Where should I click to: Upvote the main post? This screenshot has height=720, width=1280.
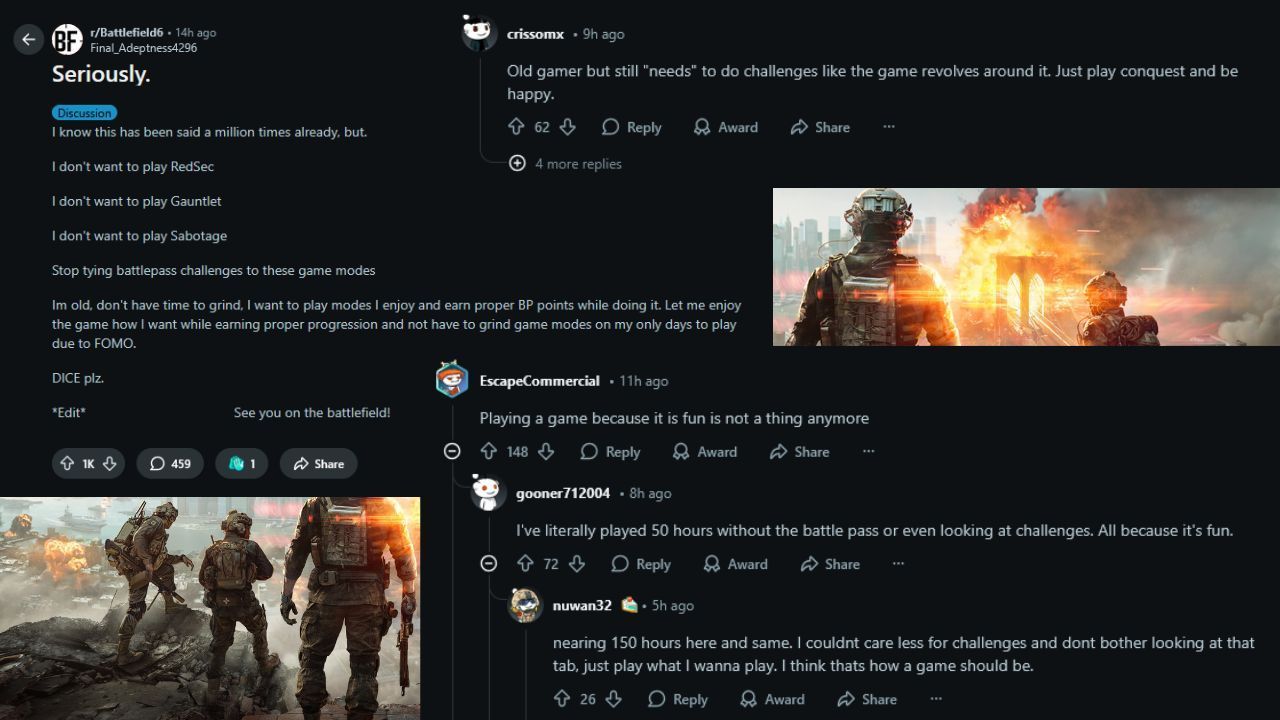[67, 464]
